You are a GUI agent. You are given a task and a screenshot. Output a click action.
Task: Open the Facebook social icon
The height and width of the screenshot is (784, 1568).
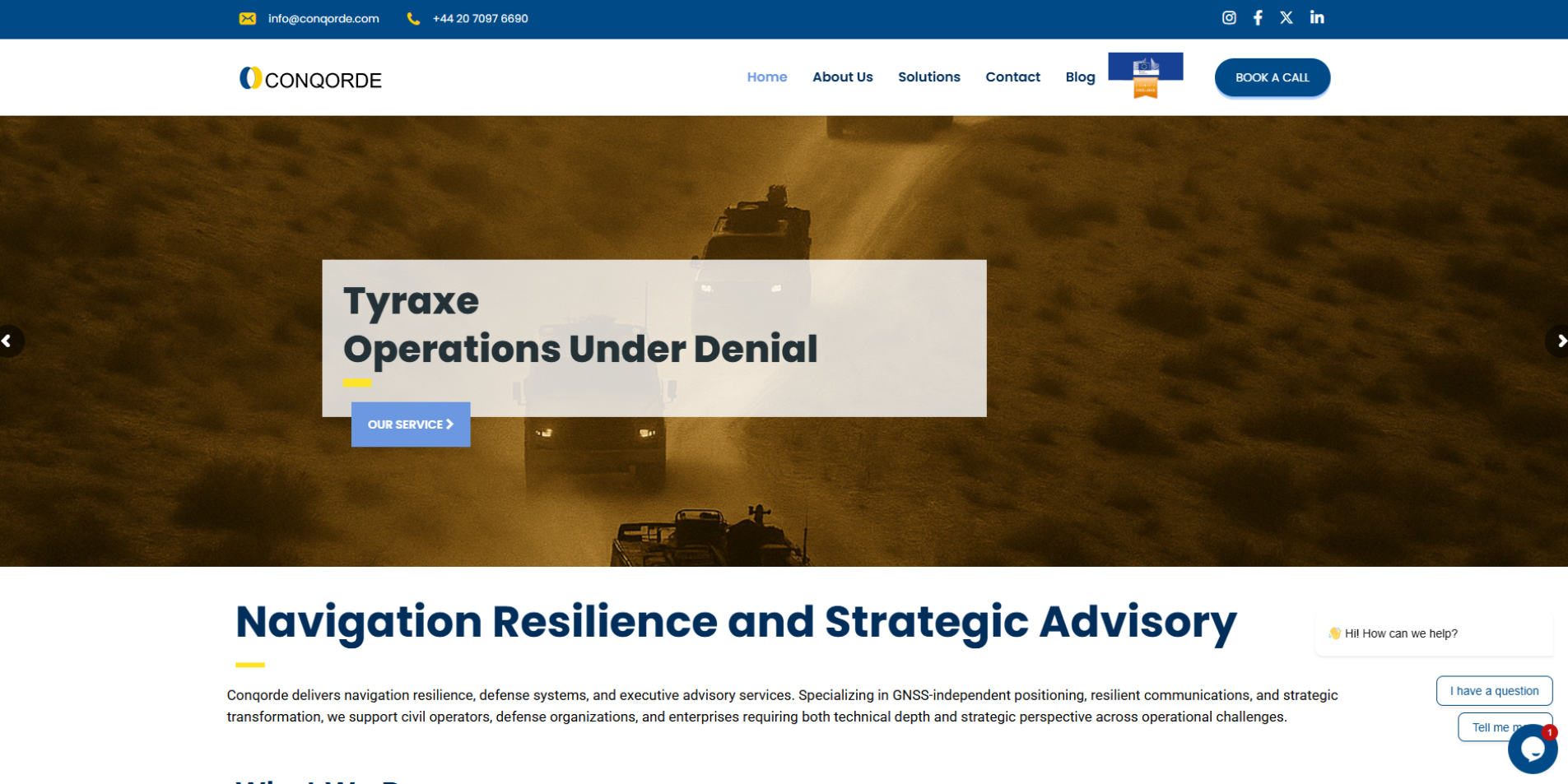[x=1258, y=18]
